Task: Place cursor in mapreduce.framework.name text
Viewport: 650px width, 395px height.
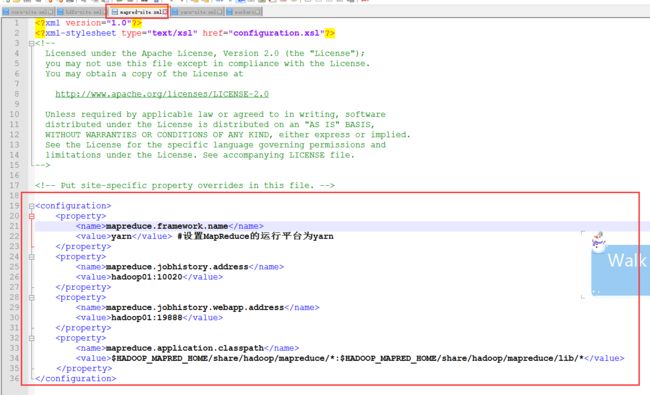Action: coord(167,226)
